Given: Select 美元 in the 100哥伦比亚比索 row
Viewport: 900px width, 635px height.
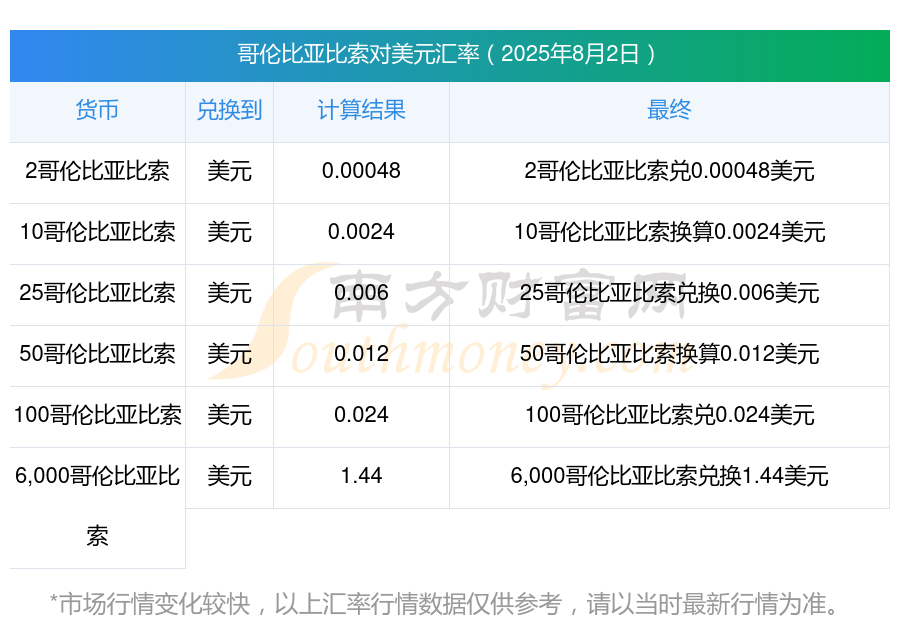Looking at the screenshot, I should pos(229,415).
